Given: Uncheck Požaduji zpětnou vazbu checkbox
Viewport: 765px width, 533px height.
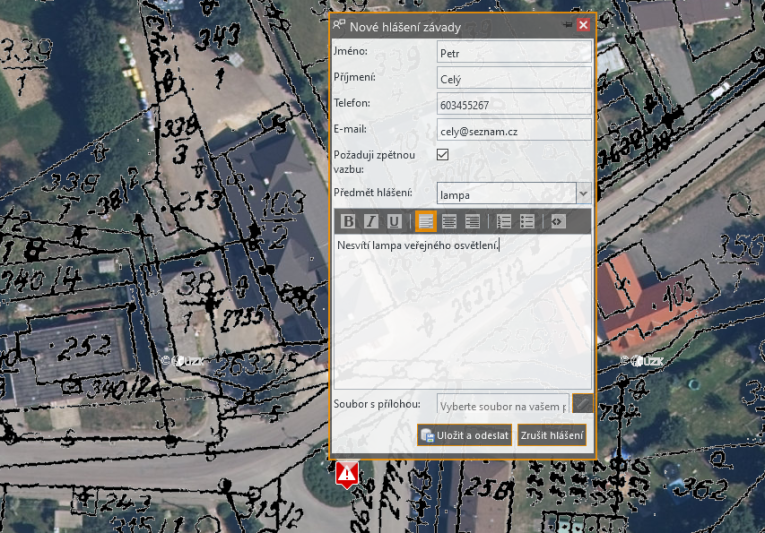Looking at the screenshot, I should point(443,155).
